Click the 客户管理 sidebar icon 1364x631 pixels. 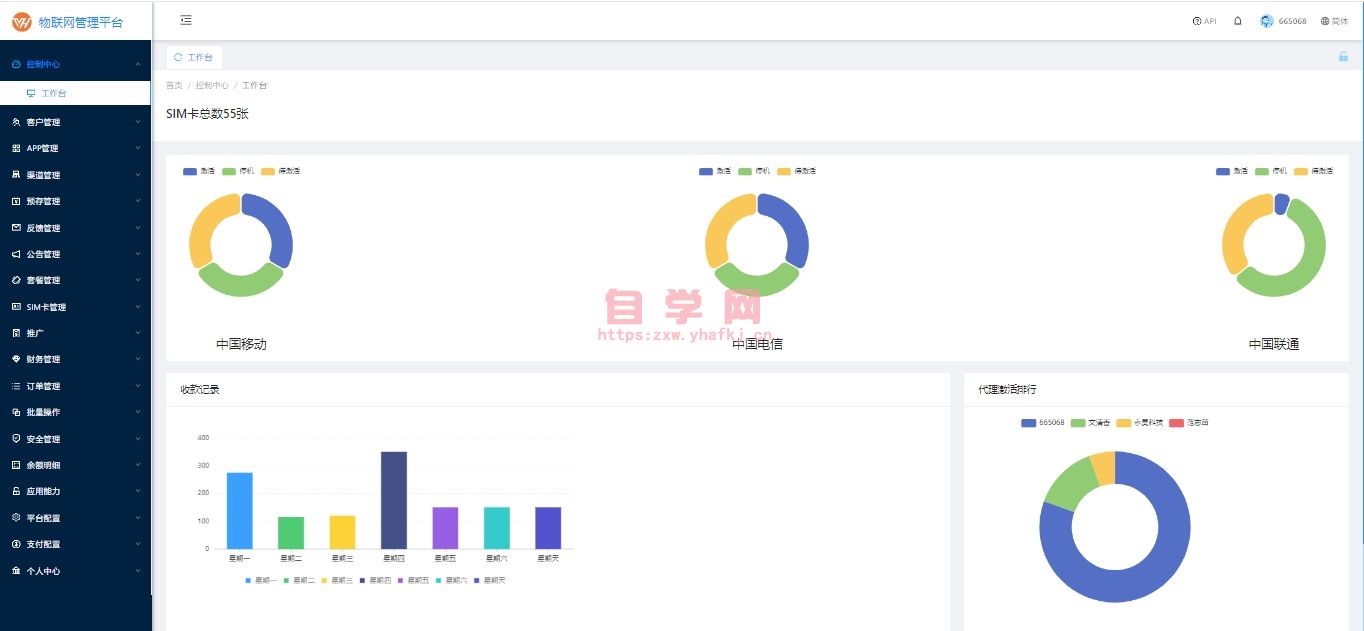(16, 122)
